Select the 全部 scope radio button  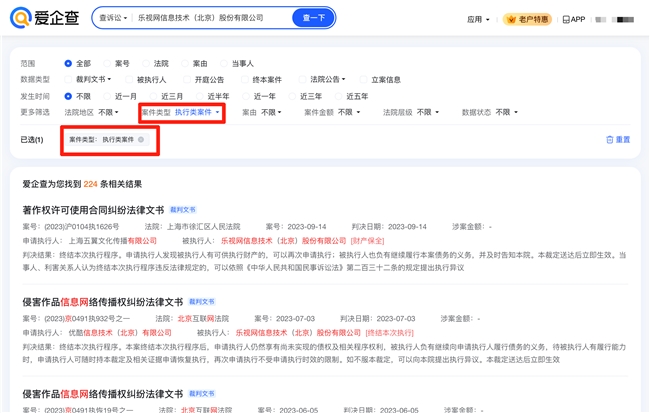[x=68, y=64]
